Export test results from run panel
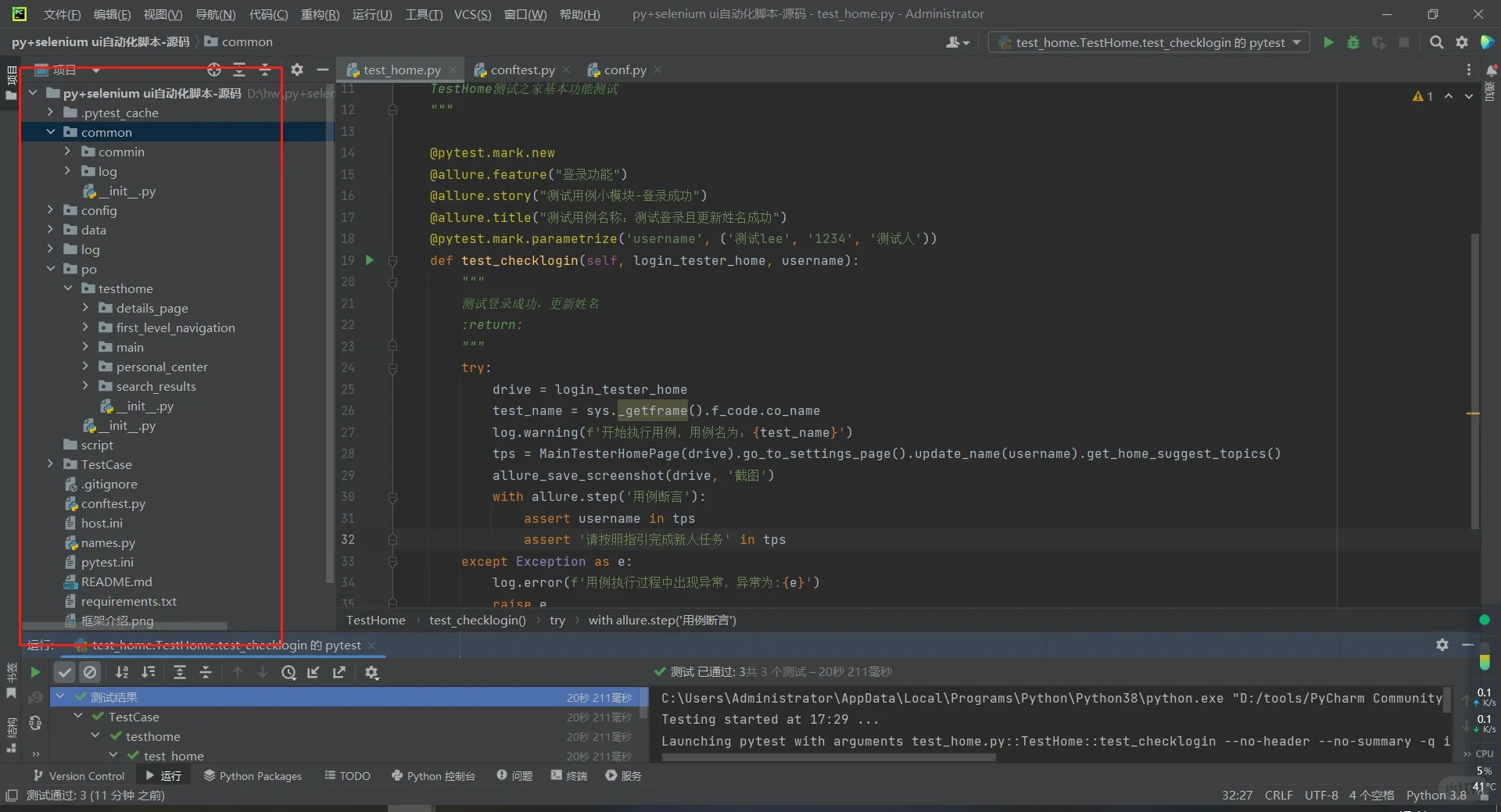 click(339, 673)
